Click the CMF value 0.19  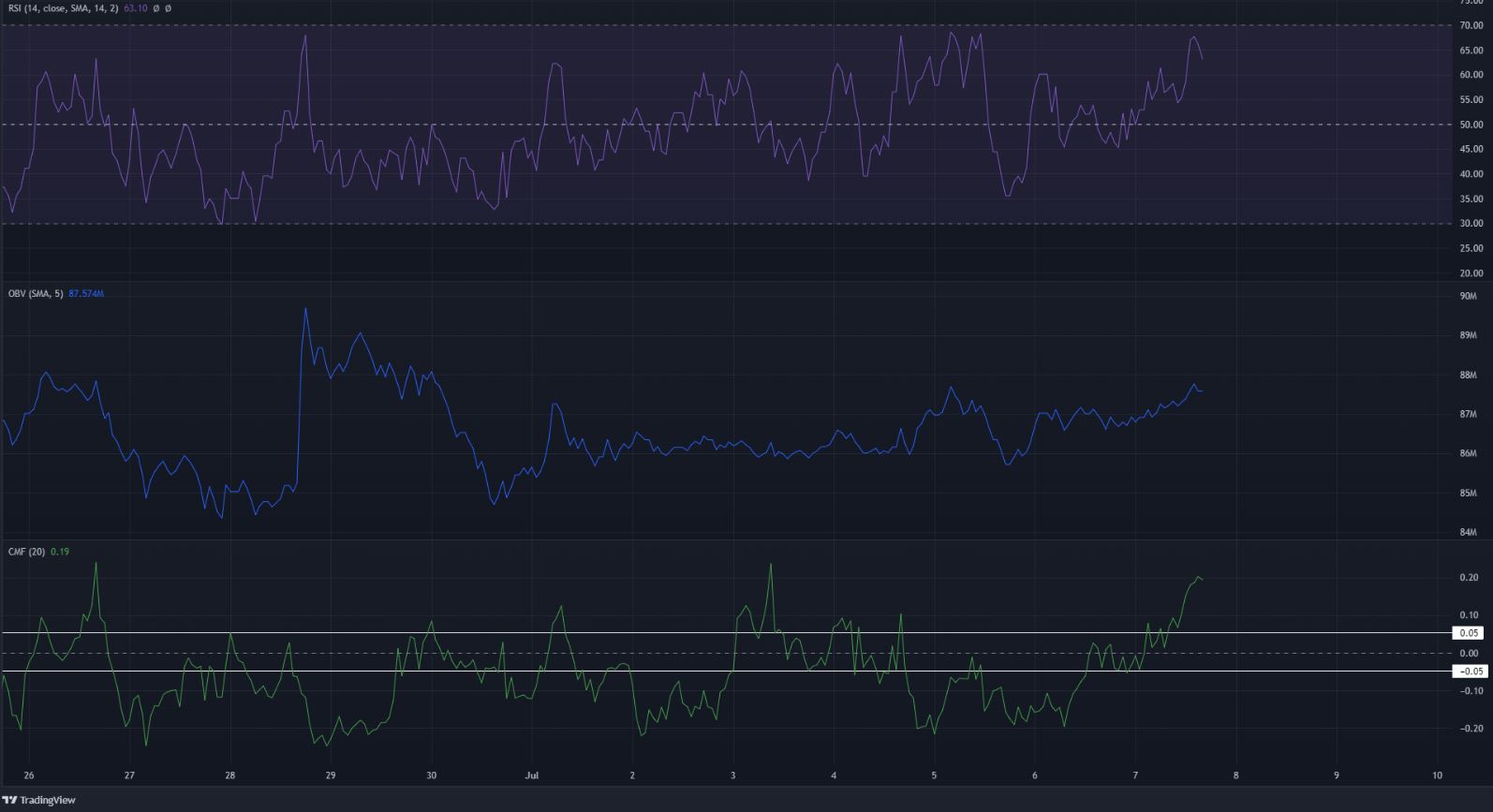coord(60,552)
